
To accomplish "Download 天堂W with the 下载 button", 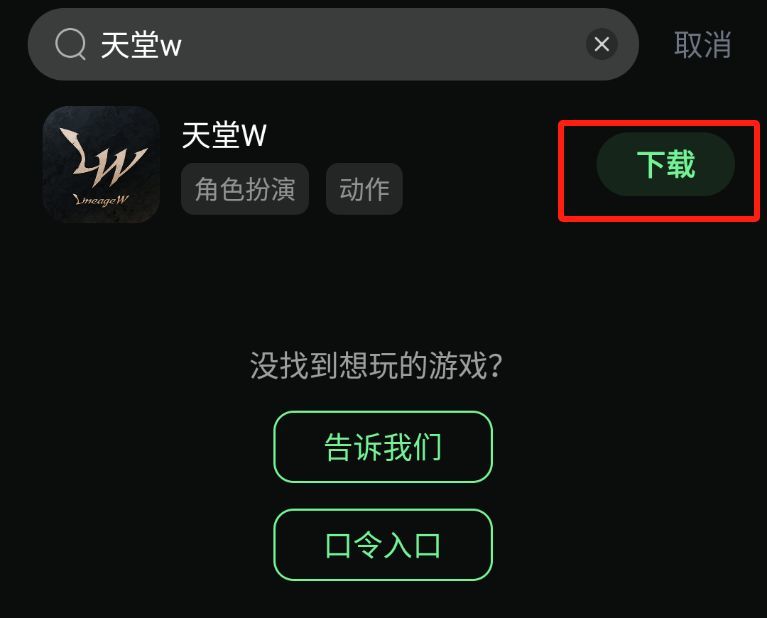I will tap(665, 164).
